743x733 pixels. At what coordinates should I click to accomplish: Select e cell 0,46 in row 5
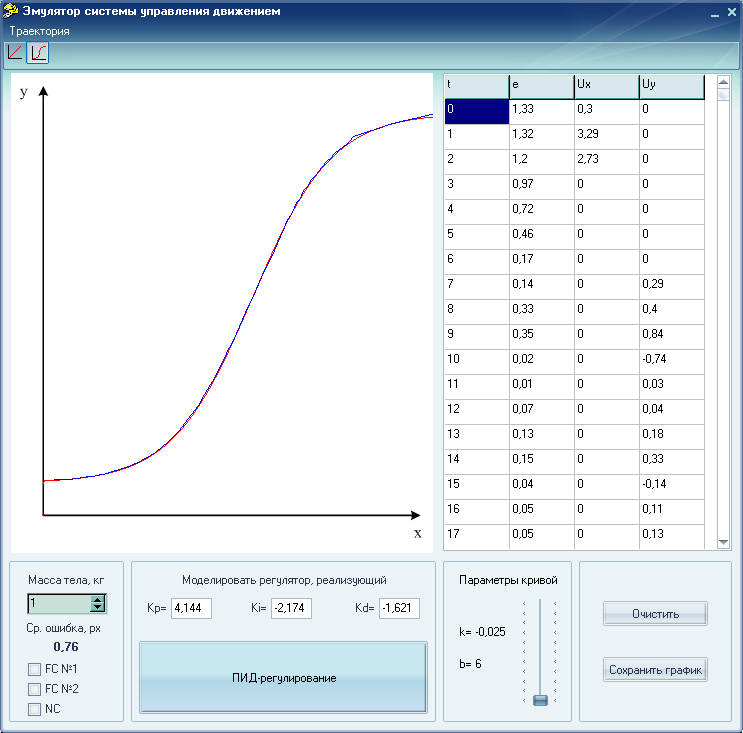(542, 237)
